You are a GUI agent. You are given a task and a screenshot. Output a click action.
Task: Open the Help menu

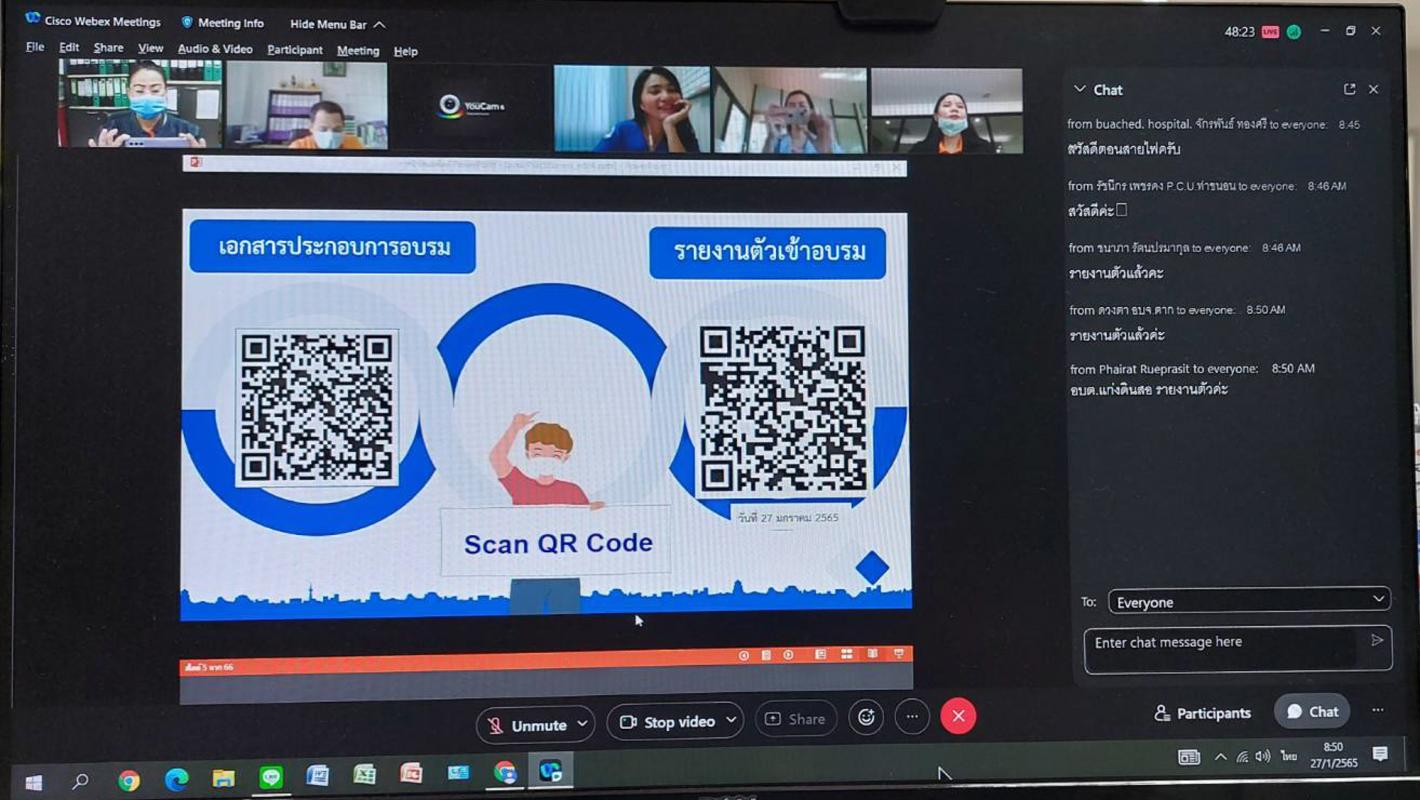point(405,51)
